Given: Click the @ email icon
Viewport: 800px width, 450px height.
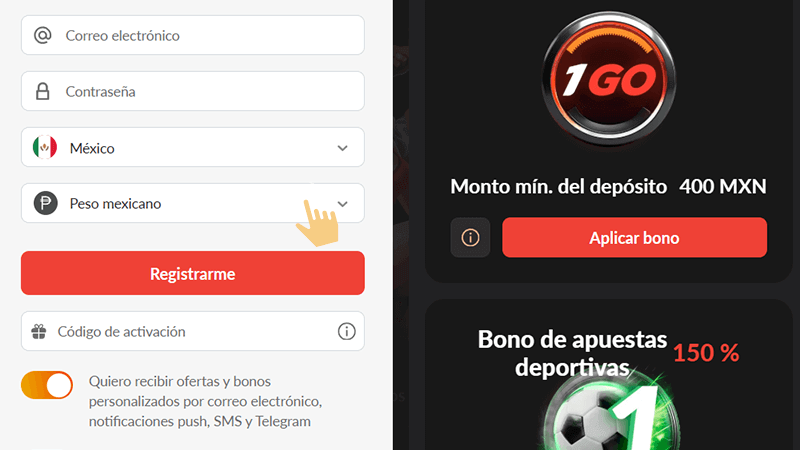Looking at the screenshot, I should click(42, 35).
